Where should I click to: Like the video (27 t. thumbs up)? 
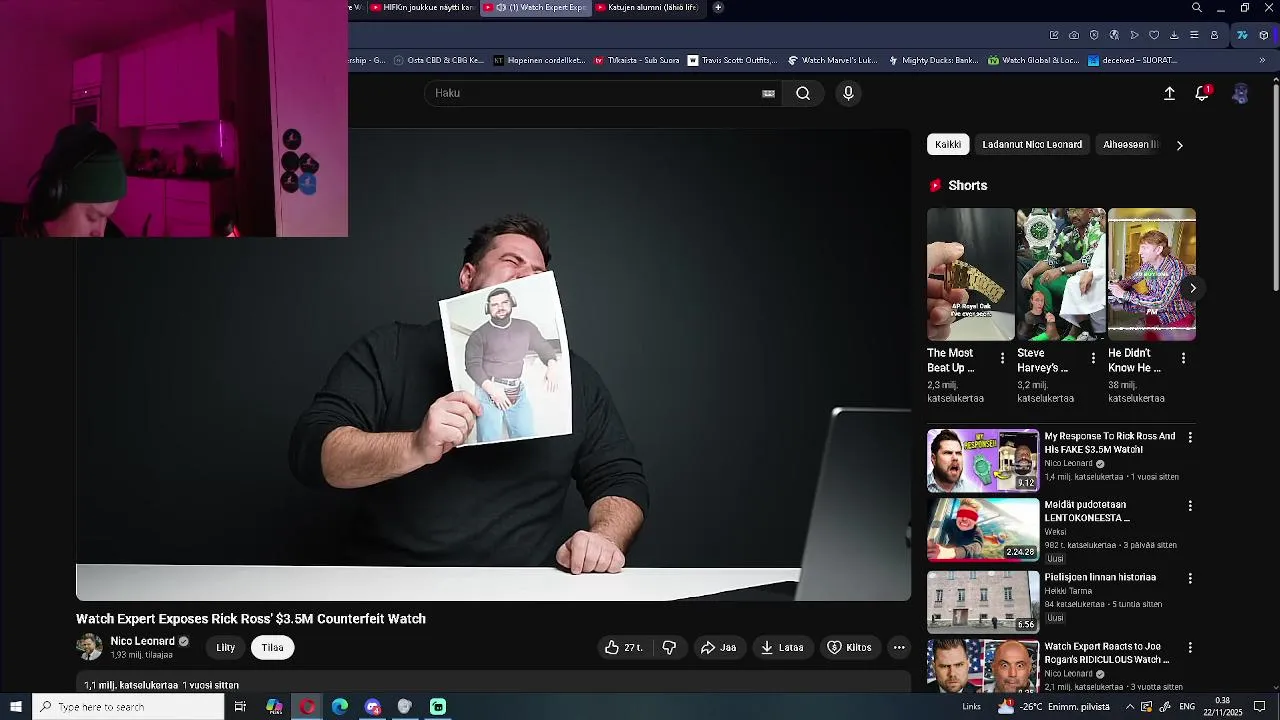623,648
